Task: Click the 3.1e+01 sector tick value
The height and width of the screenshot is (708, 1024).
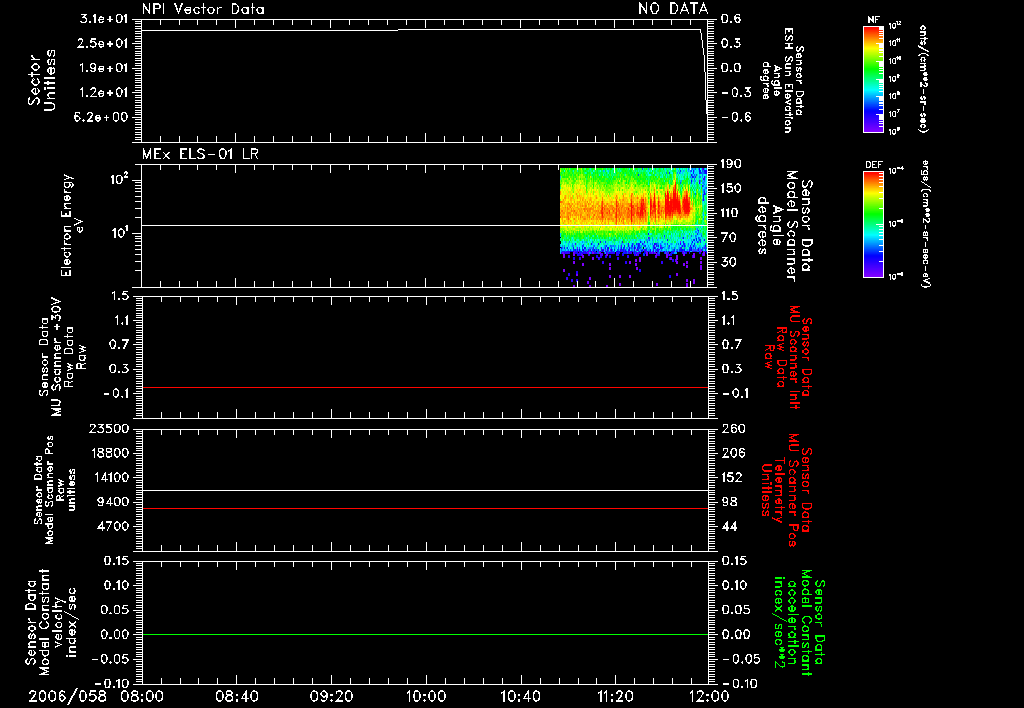Action: pyautogui.click(x=103, y=19)
